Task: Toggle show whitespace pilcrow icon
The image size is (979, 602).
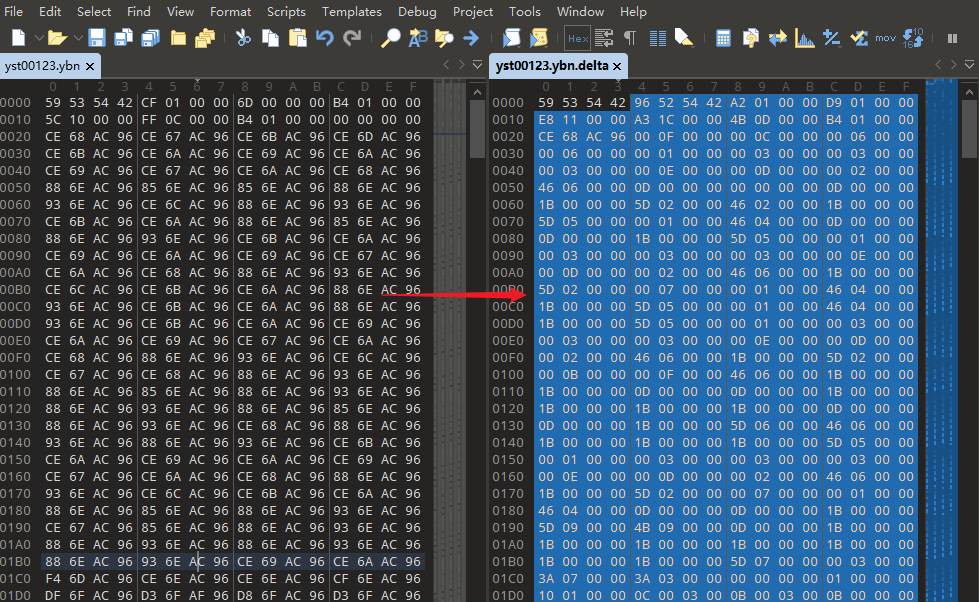Action: [x=630, y=38]
